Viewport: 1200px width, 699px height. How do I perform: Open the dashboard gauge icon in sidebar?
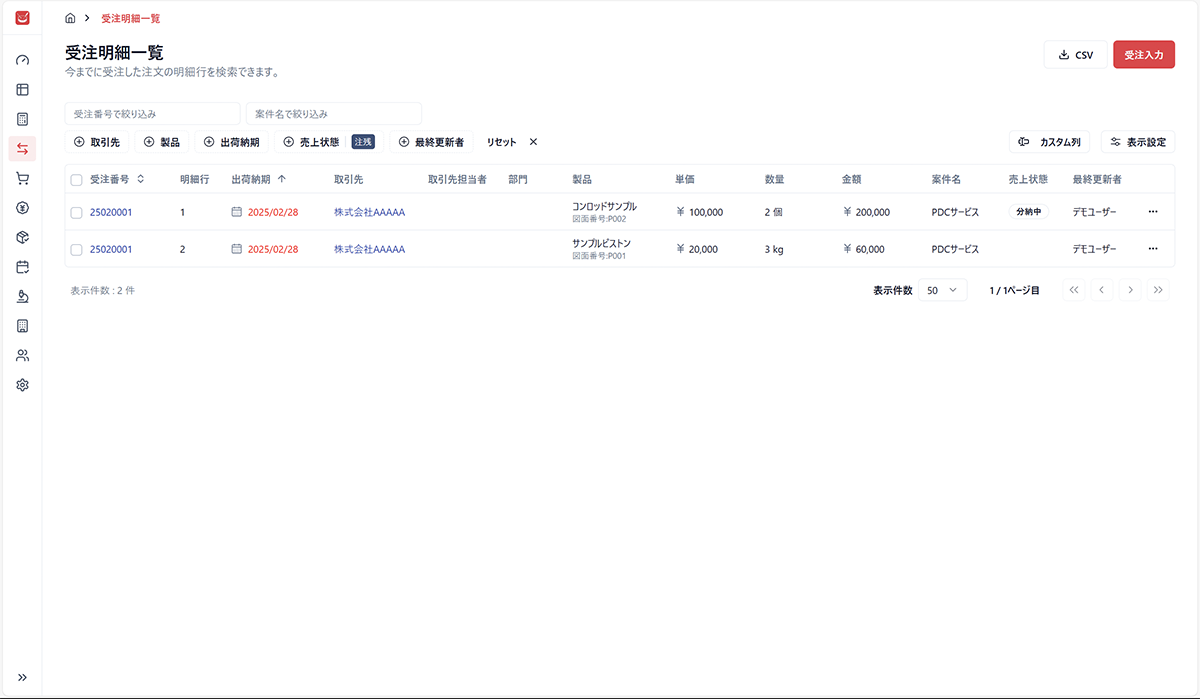22,60
